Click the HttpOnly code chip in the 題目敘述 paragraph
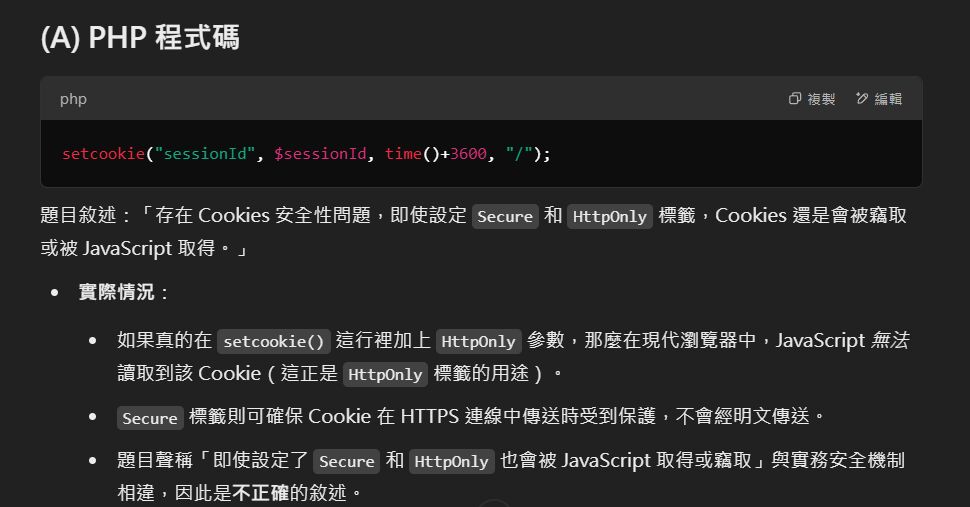 [x=609, y=216]
